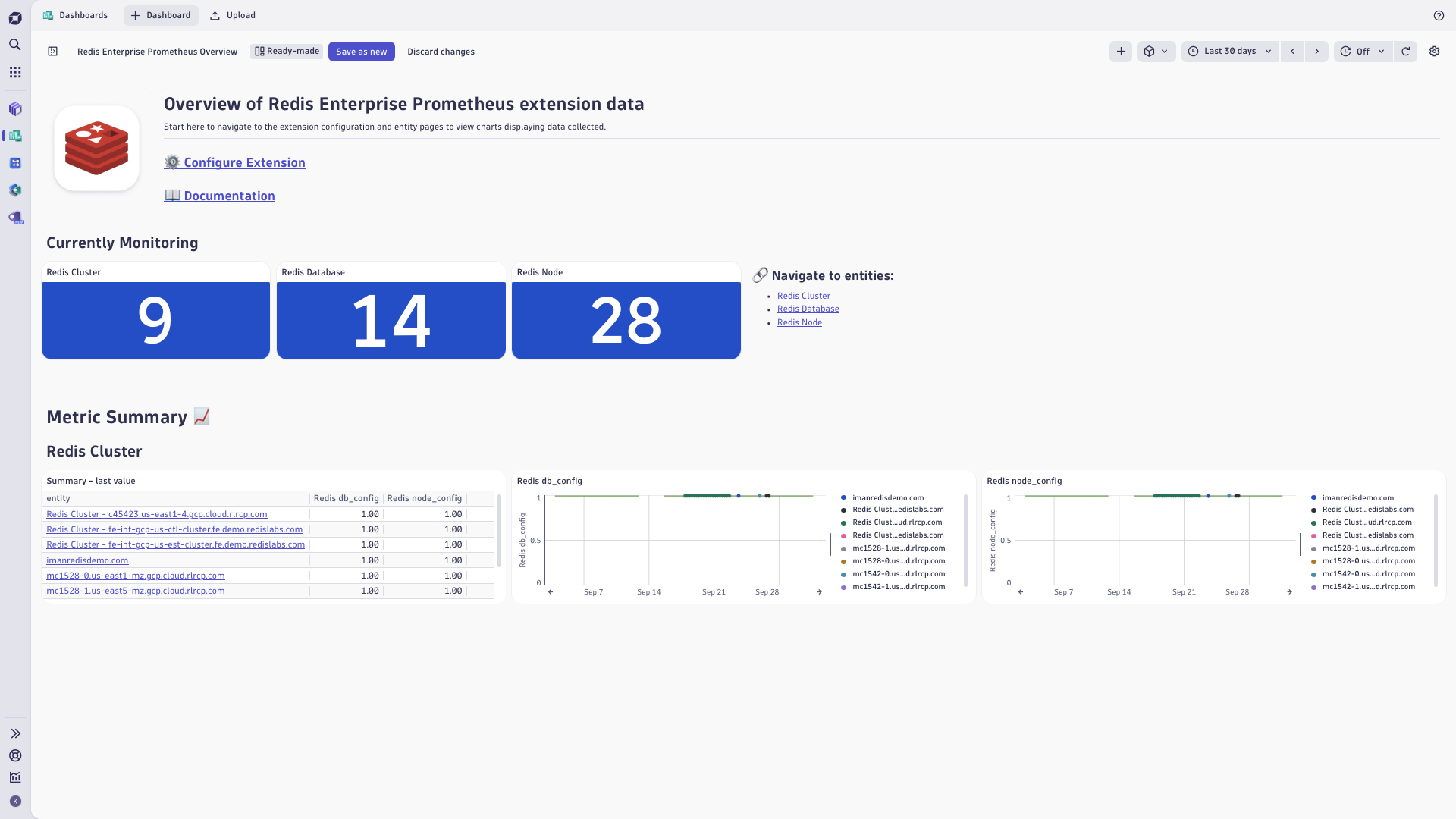
Task: Open the app launcher grid icon
Action: [x=14, y=72]
